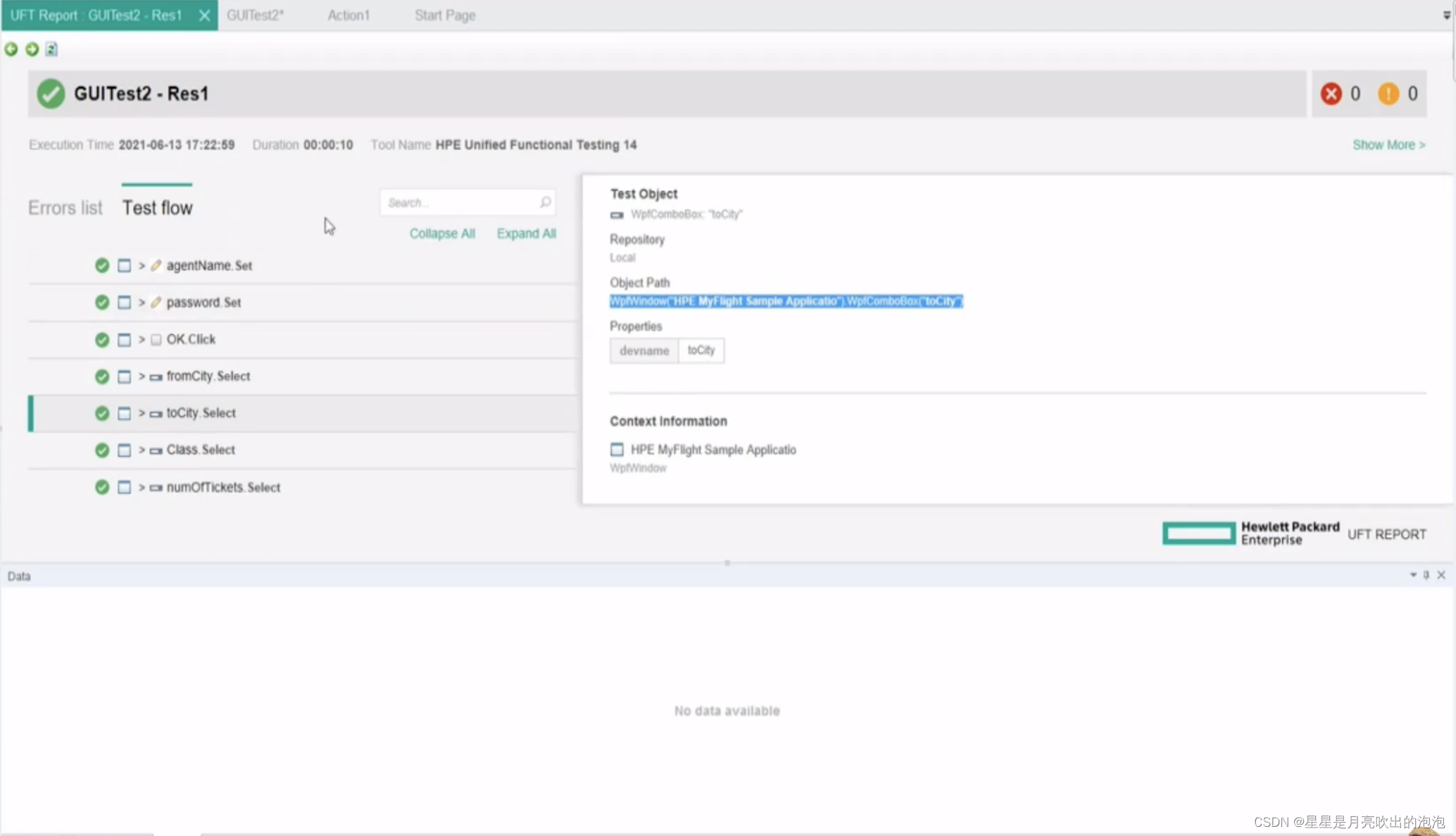1456x836 pixels.
Task: Click the window icon beside HPE MyFlight Sample Applicatio
Action: [617, 449]
